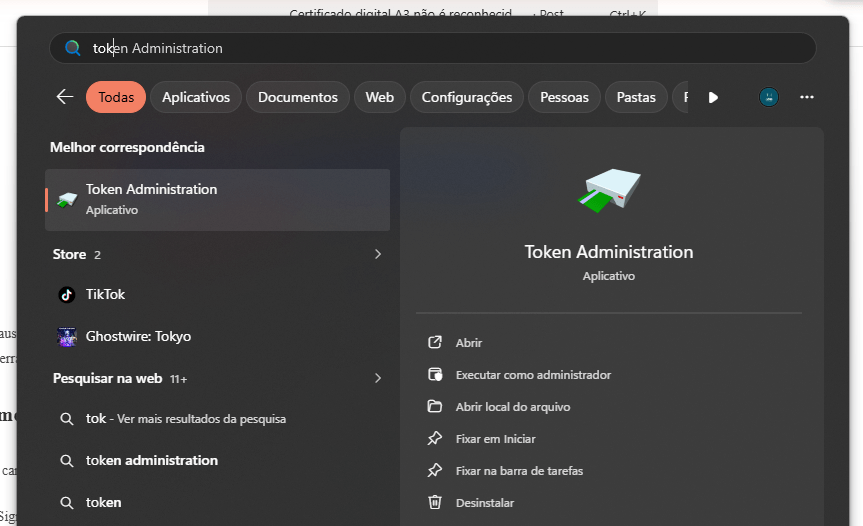863x526 pixels.
Task: Expand the Store results chevron
Action: pos(378,254)
